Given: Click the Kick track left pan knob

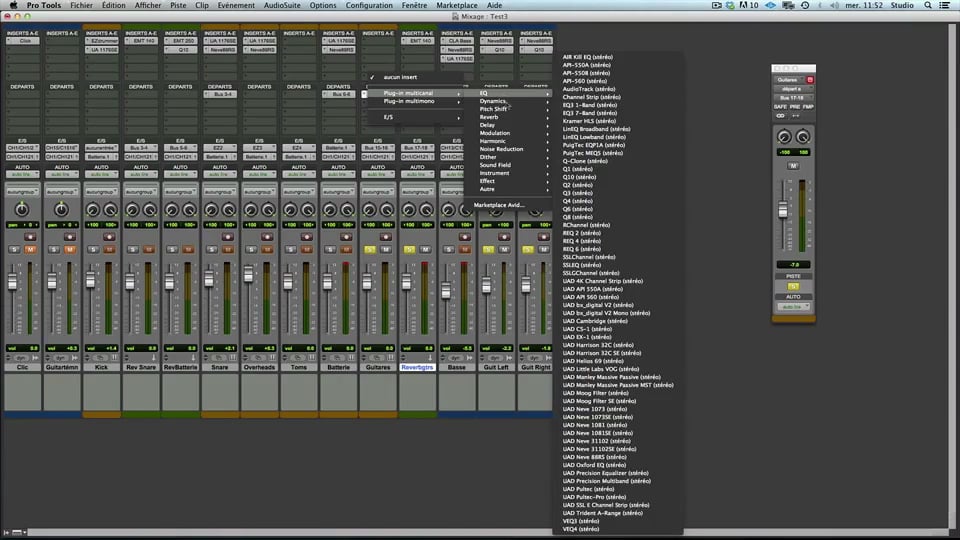Looking at the screenshot, I should click(92, 211).
